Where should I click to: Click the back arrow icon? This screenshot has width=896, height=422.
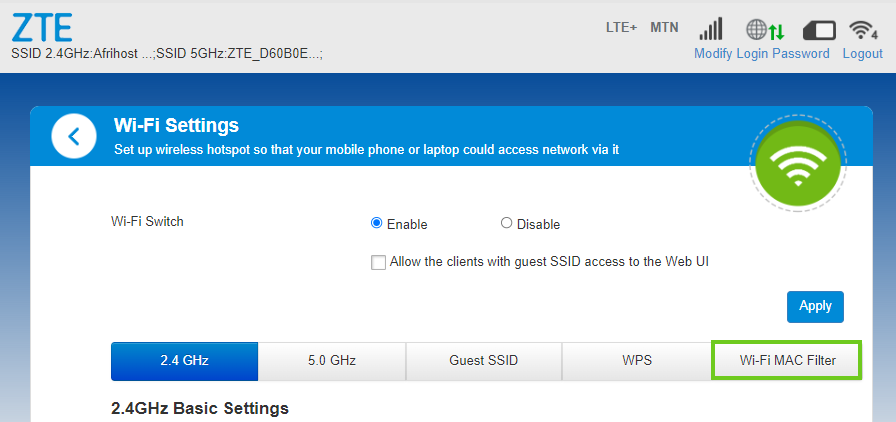point(73,136)
